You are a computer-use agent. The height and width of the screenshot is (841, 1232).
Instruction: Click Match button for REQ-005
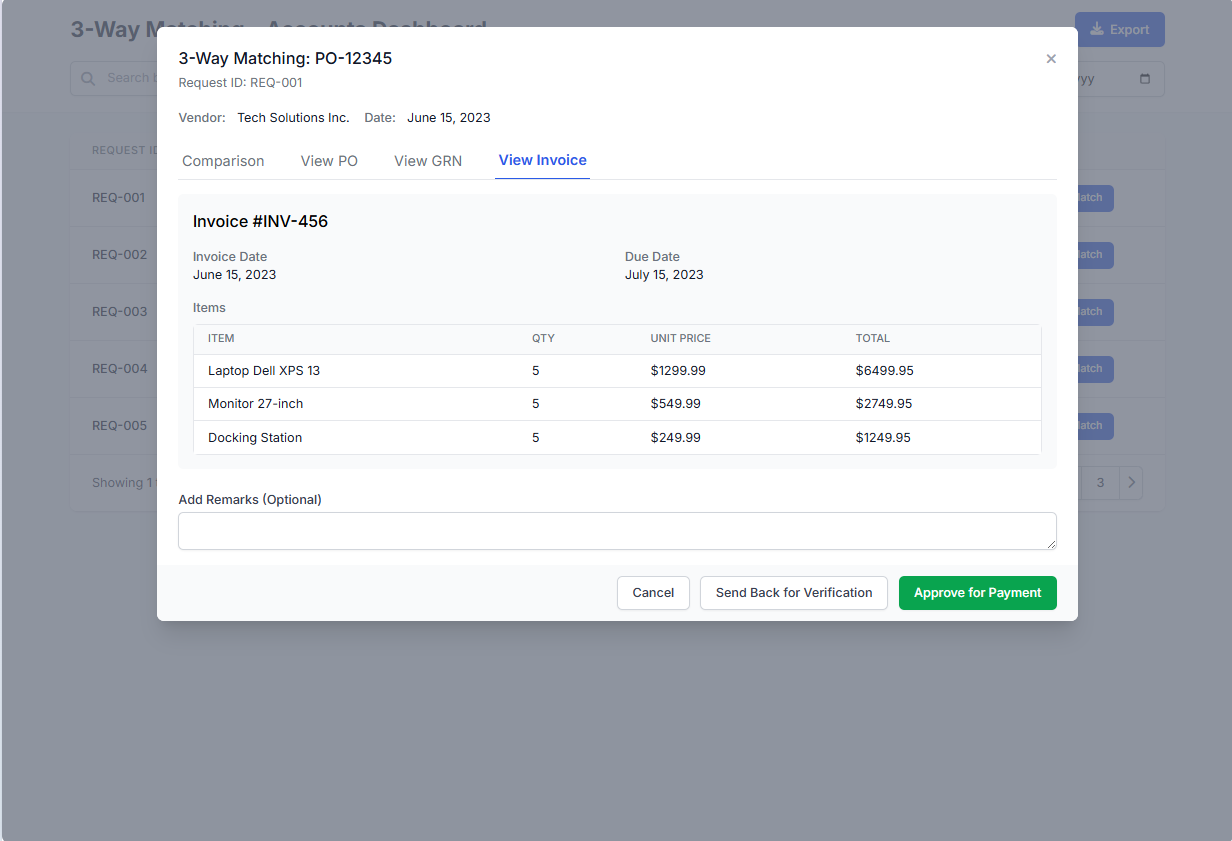coord(1095,426)
